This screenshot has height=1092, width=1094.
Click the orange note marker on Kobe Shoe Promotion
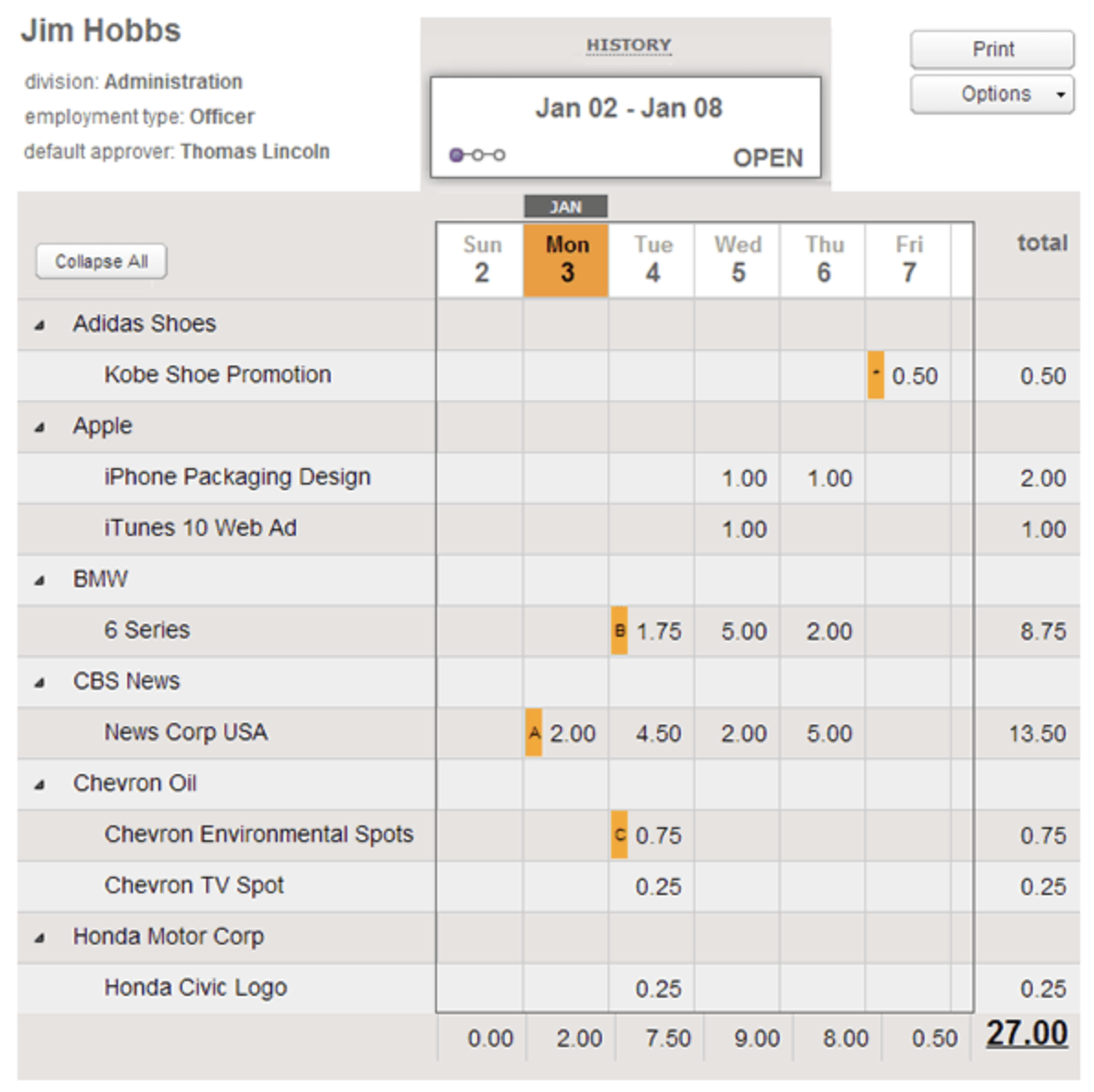(876, 375)
